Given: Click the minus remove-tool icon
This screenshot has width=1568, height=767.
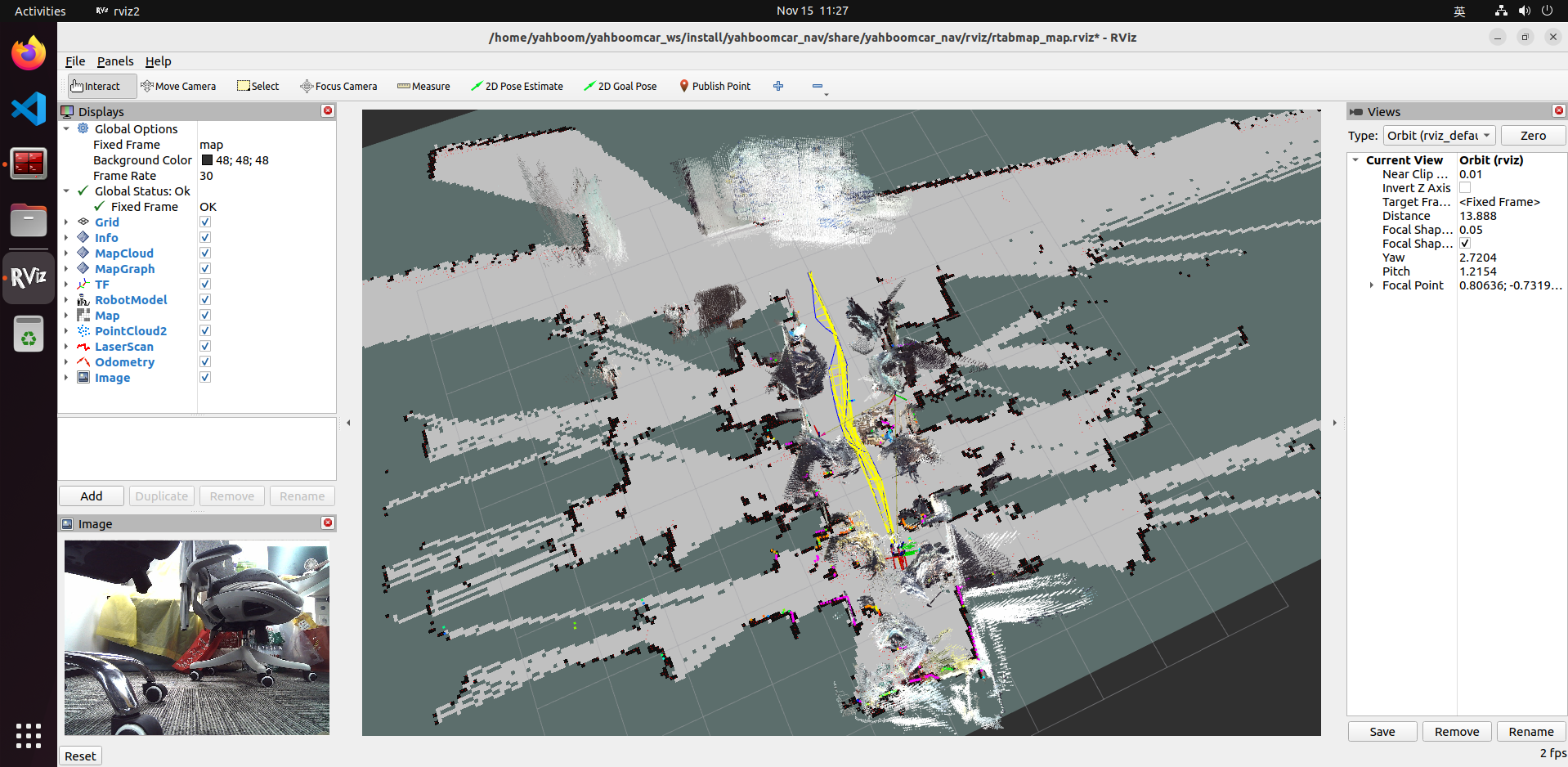Looking at the screenshot, I should (x=818, y=86).
